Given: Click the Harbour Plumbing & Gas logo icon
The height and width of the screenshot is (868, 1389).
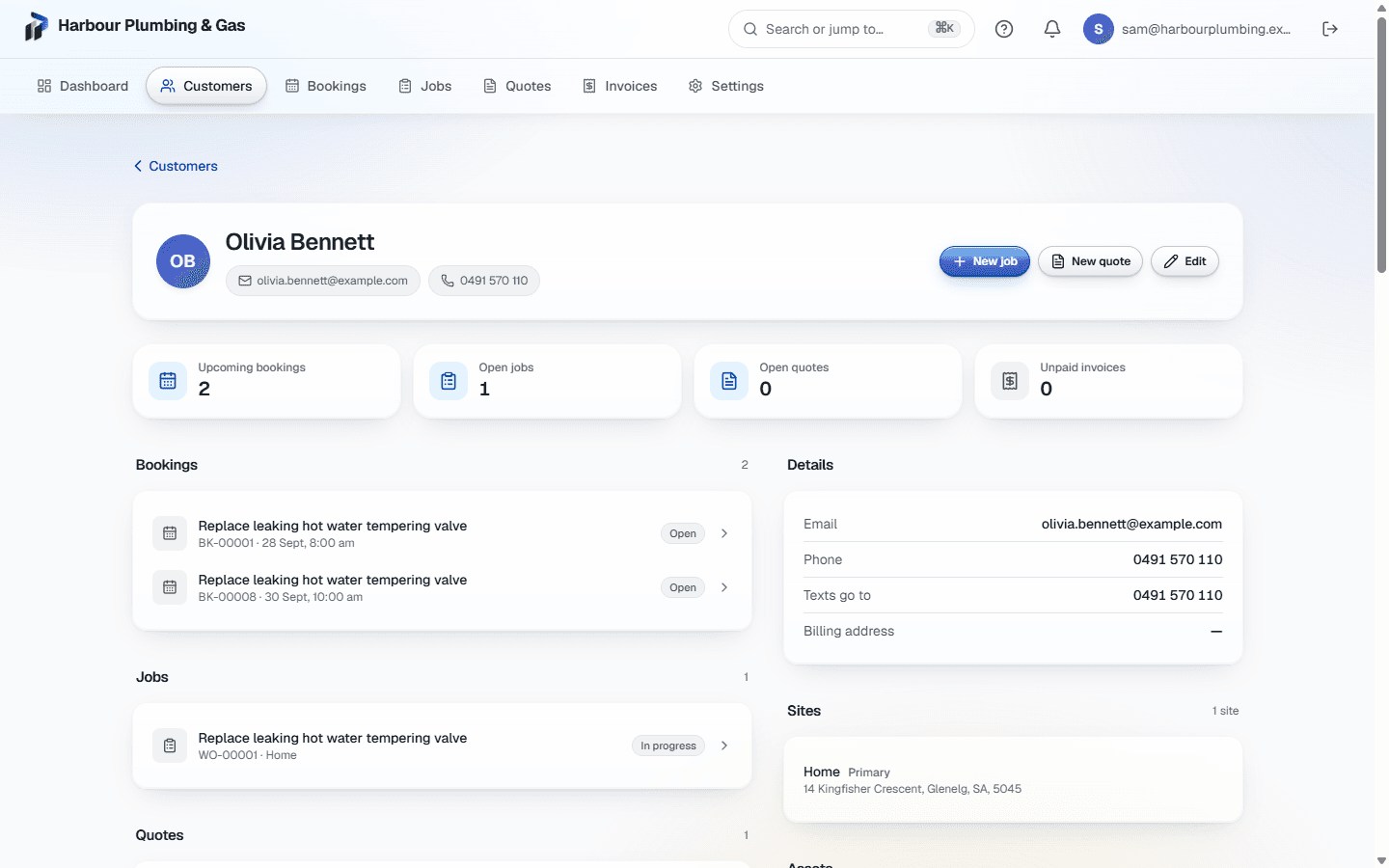Looking at the screenshot, I should pos(36,27).
